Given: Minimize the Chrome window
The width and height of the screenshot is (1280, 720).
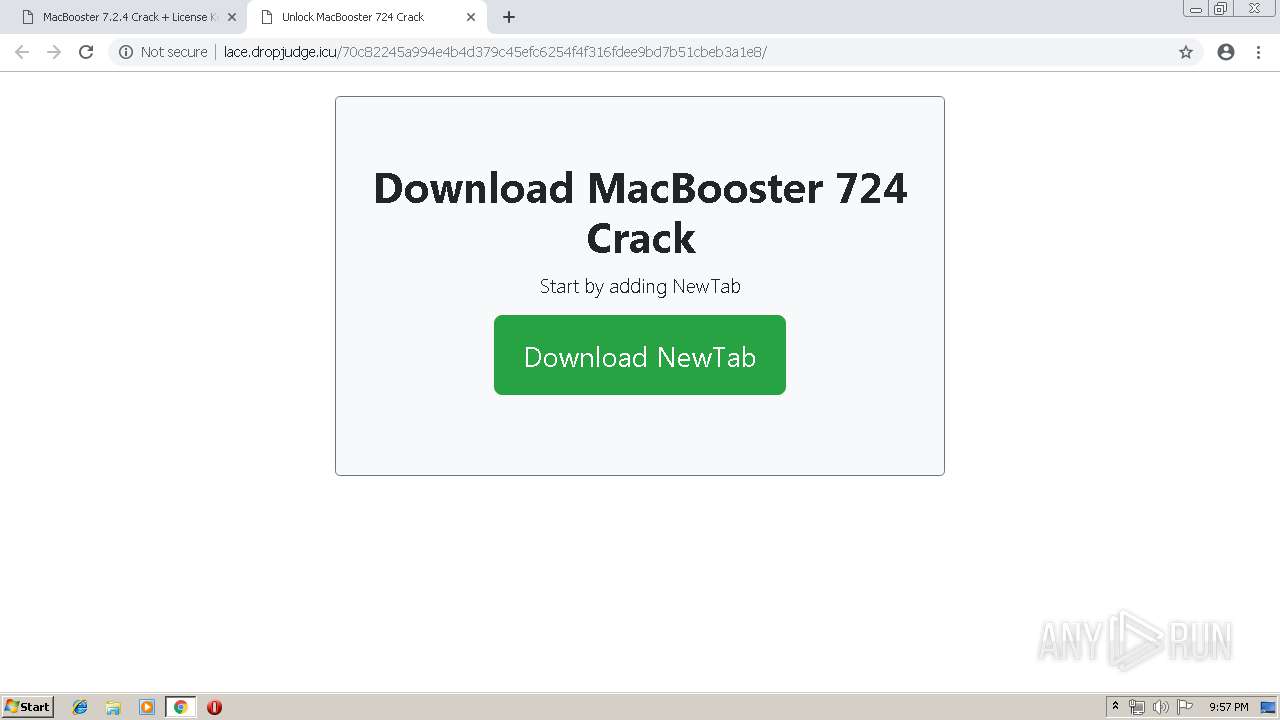Looking at the screenshot, I should 1196,9.
